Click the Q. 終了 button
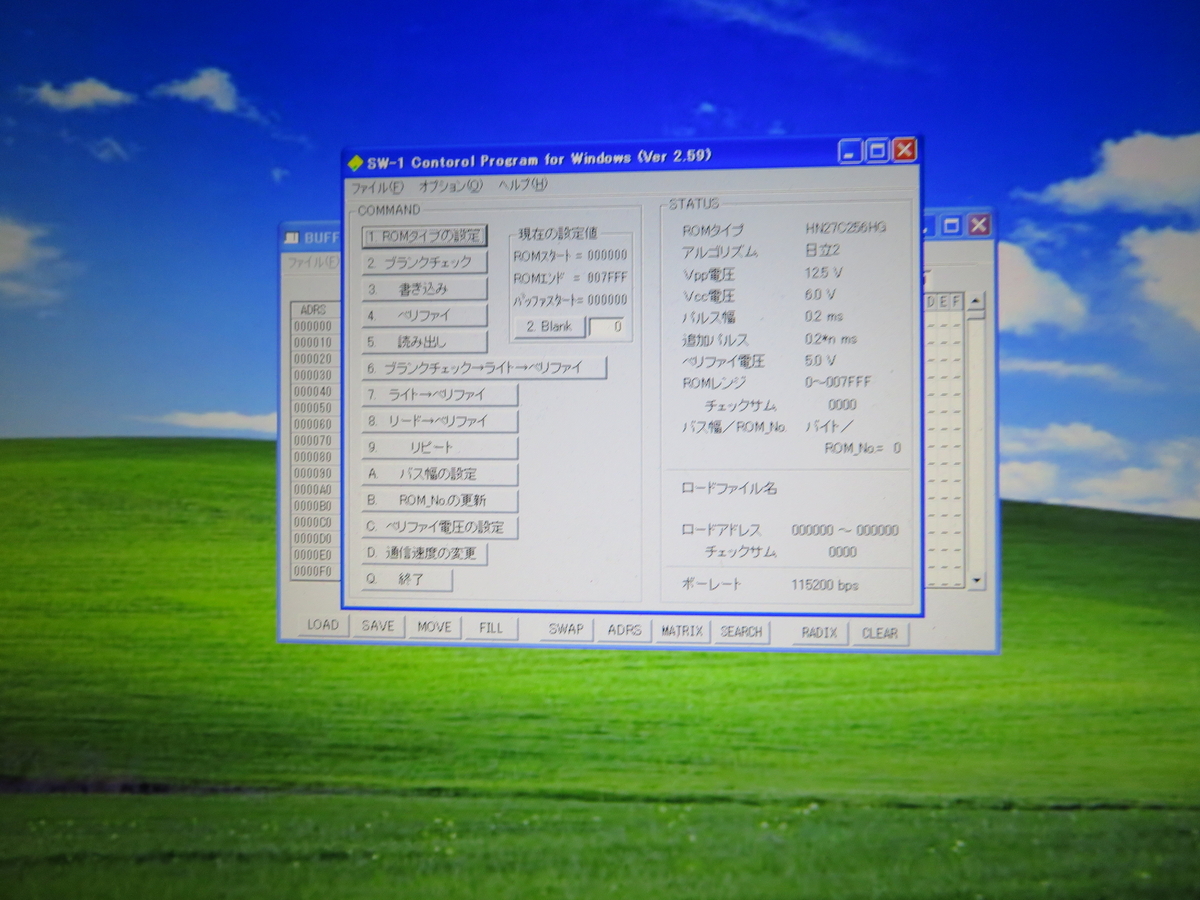 407,579
